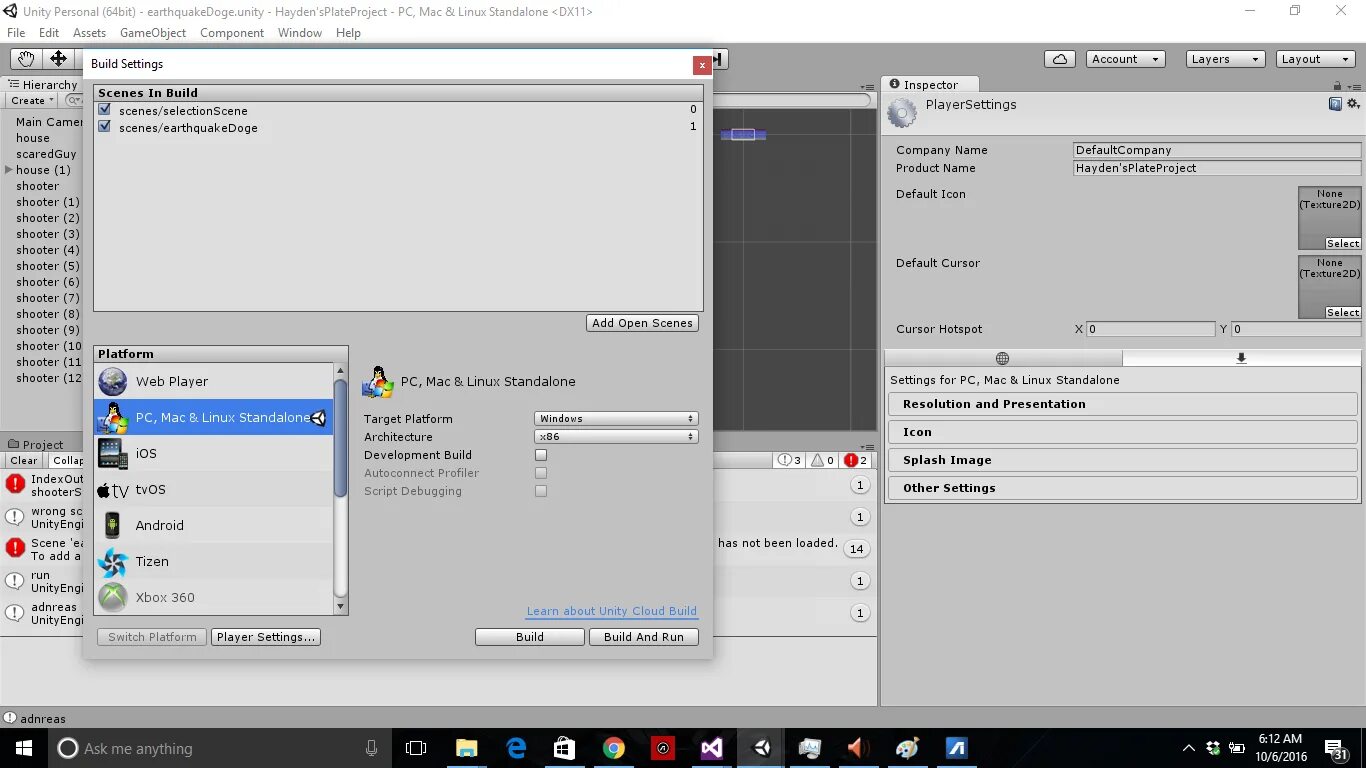
Task: Launch Microsoft Edge from the taskbar
Action: (x=516, y=748)
